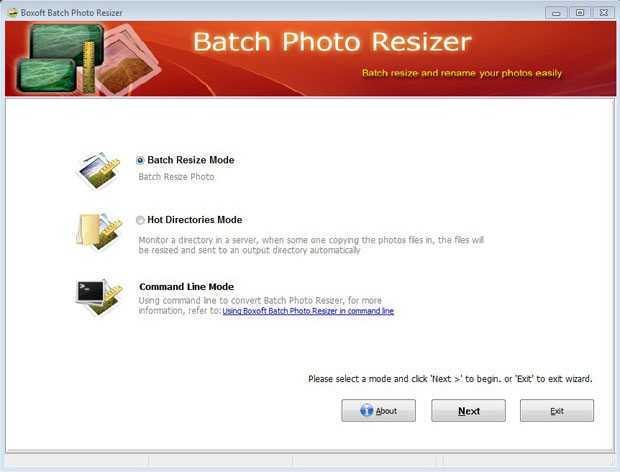Choose the Hot Directories Mode label
The width and height of the screenshot is (620, 472).
tap(195, 220)
